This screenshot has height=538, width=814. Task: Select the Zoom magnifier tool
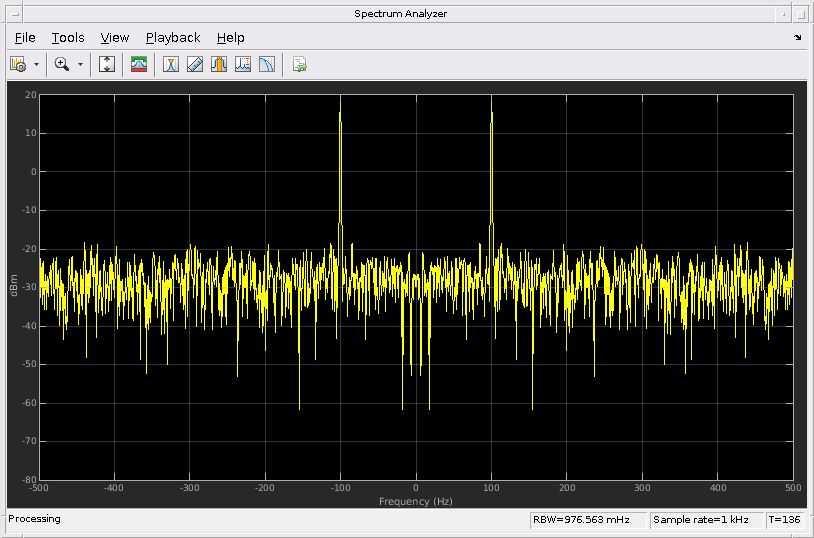point(62,64)
